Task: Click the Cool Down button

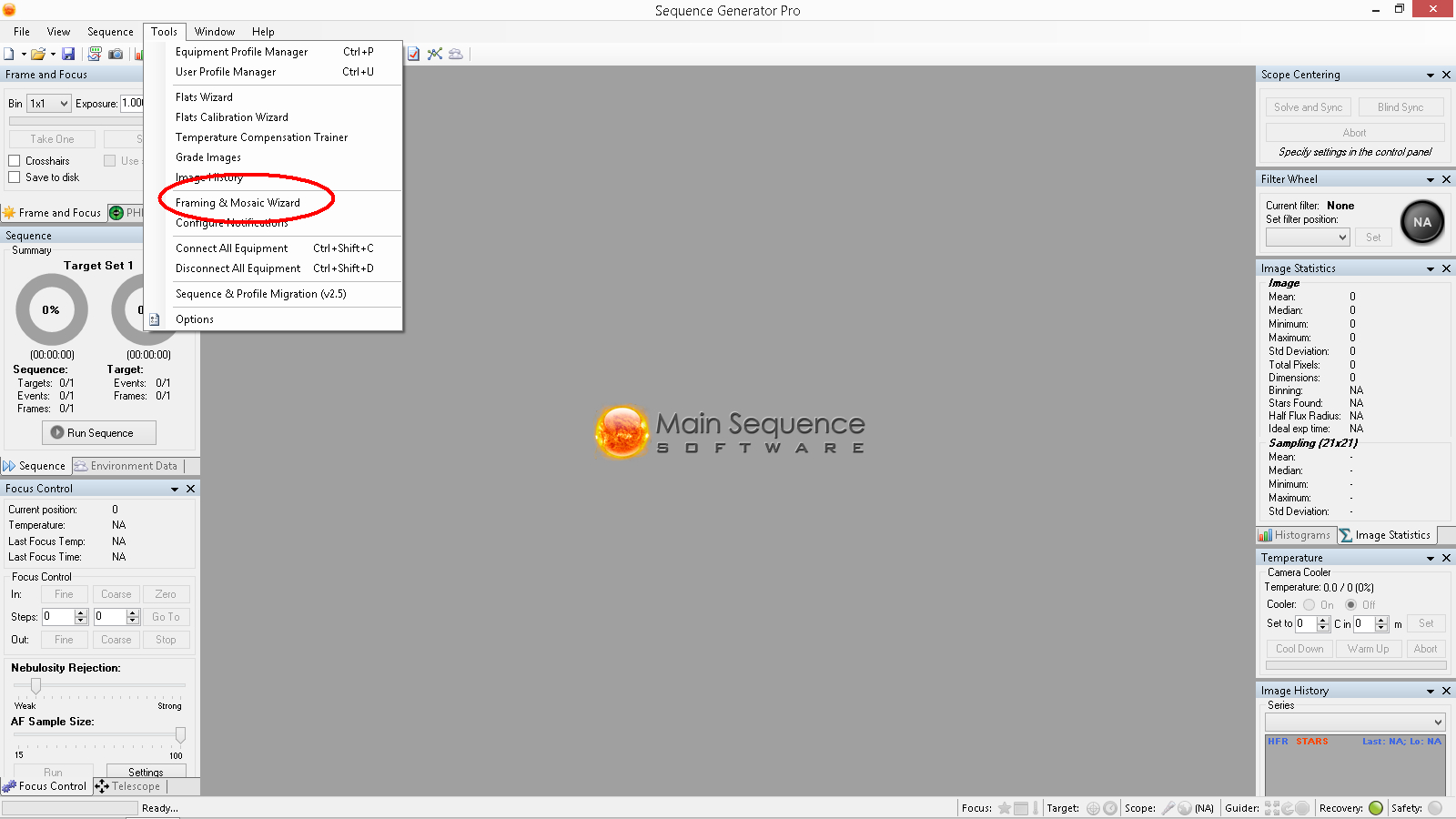Action: (x=1299, y=649)
